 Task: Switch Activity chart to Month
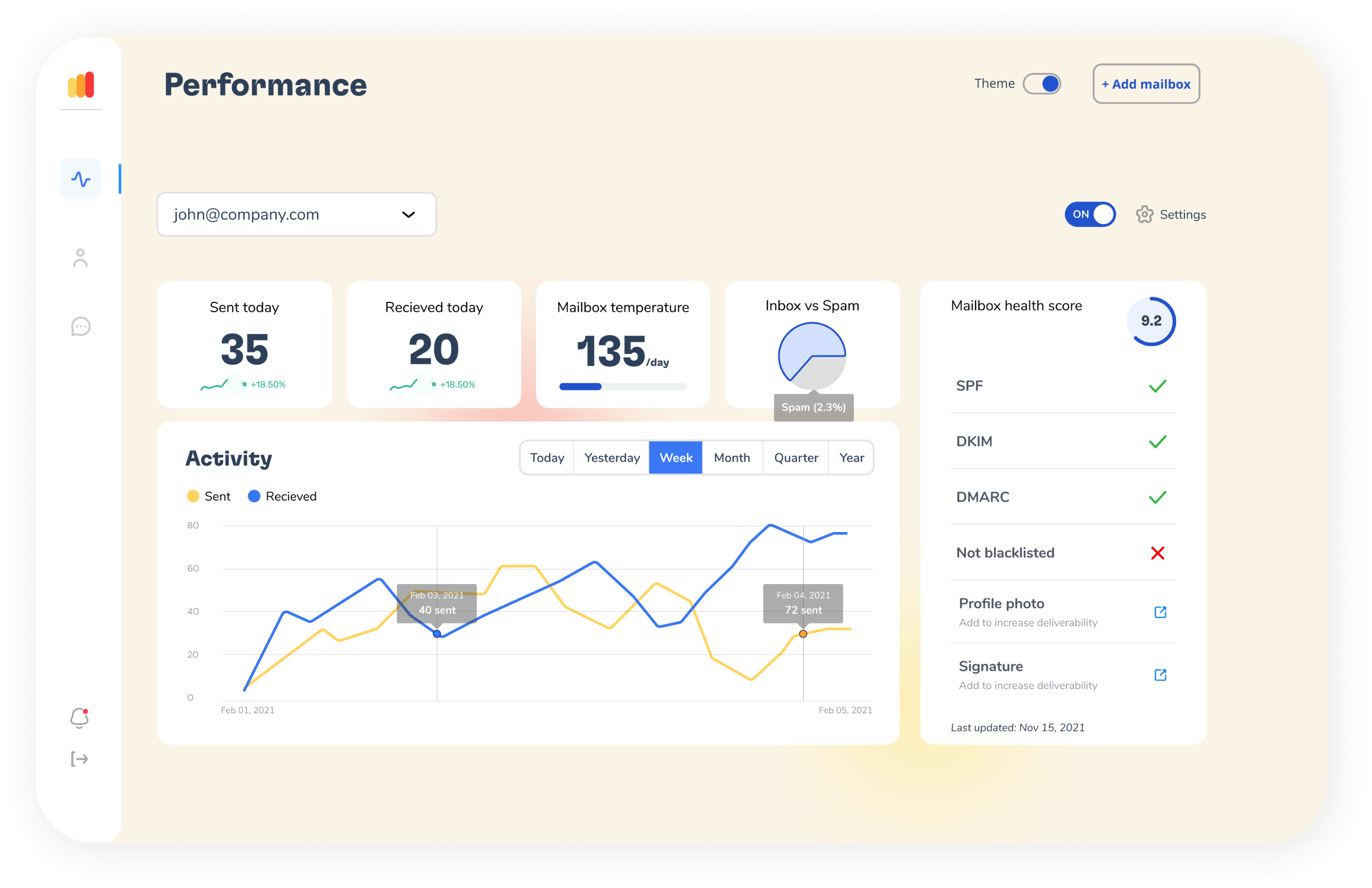(x=732, y=458)
